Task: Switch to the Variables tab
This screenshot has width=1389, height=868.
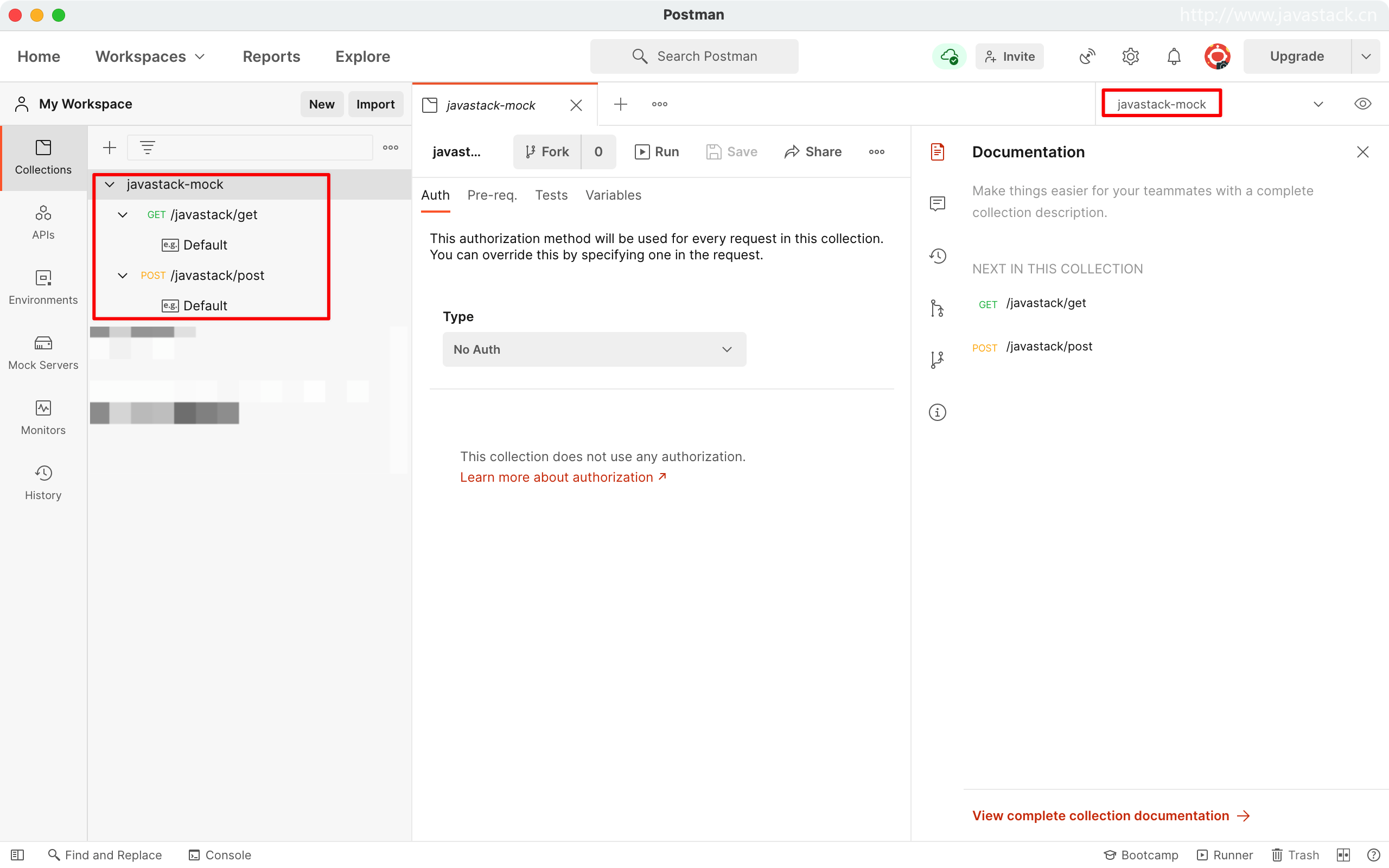Action: coord(613,195)
